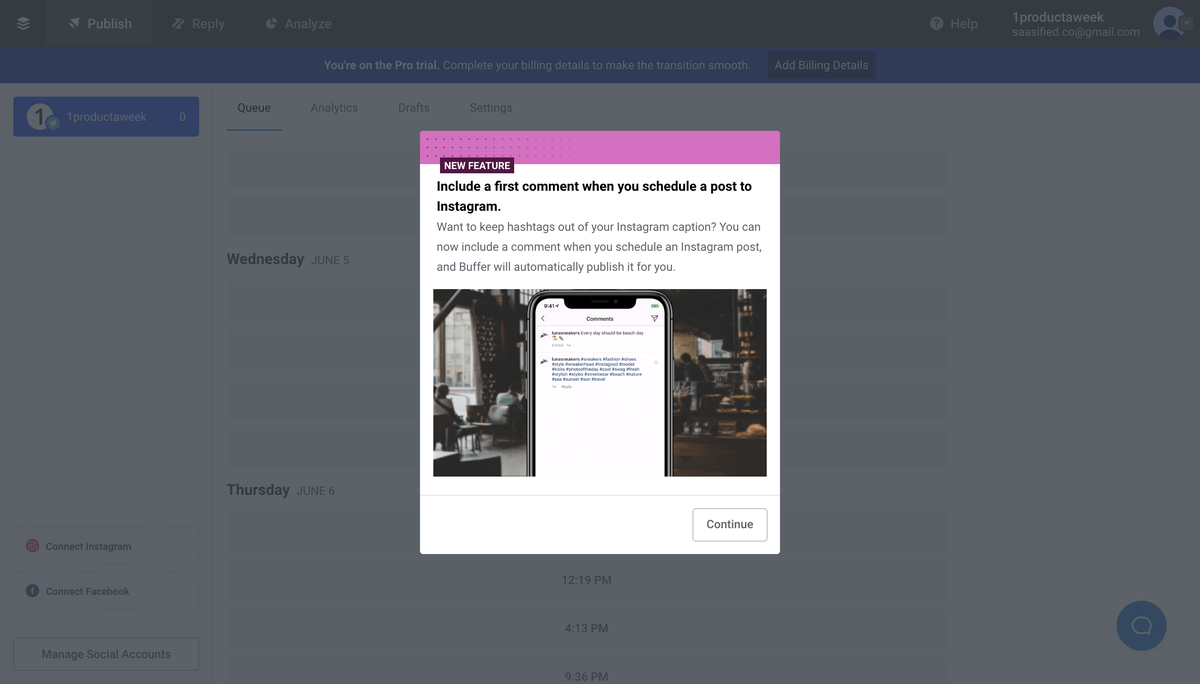The image size is (1200, 684).
Task: Click the Manage Social Accounts button
Action: click(106, 654)
